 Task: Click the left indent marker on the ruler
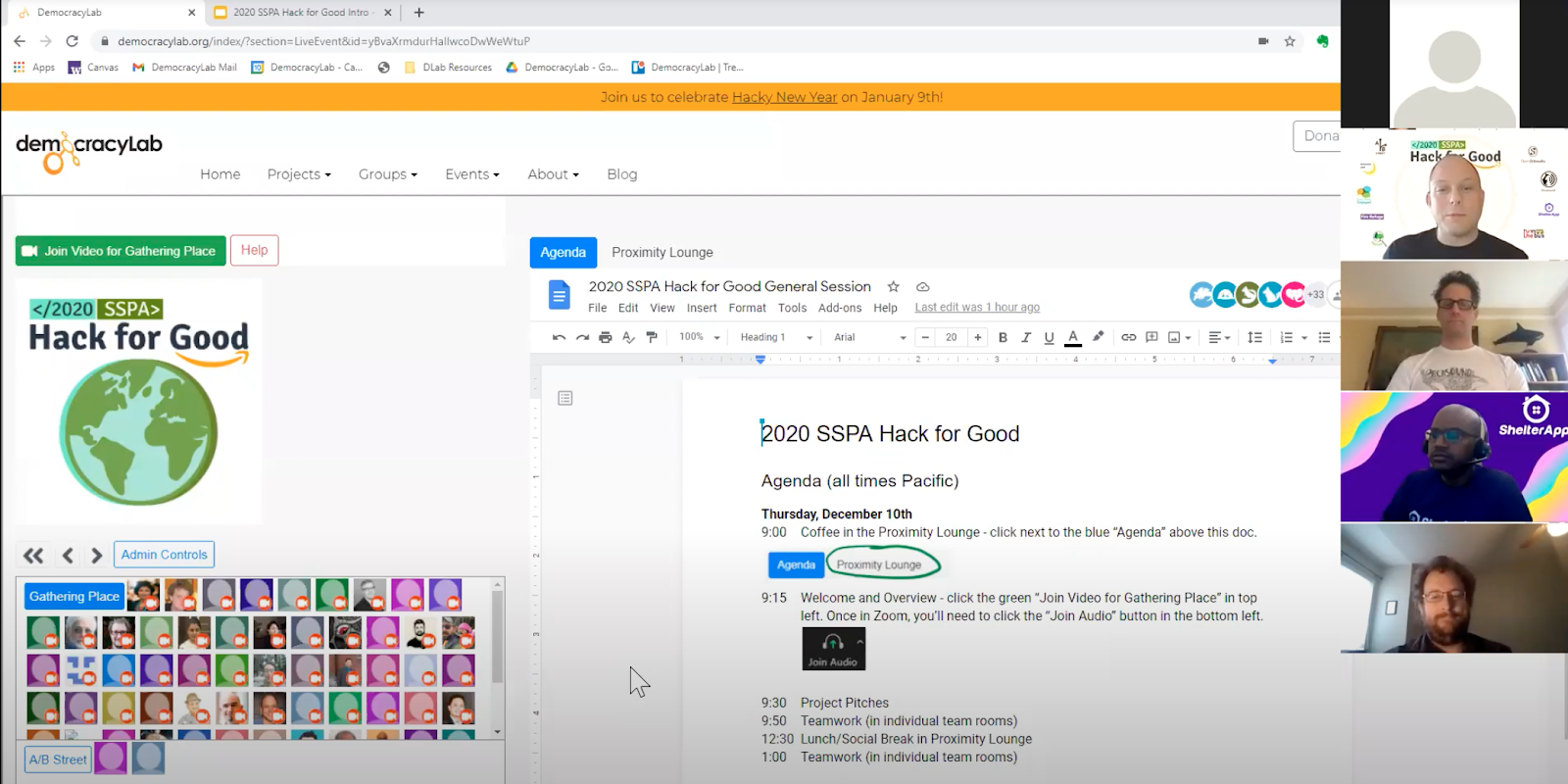click(760, 360)
